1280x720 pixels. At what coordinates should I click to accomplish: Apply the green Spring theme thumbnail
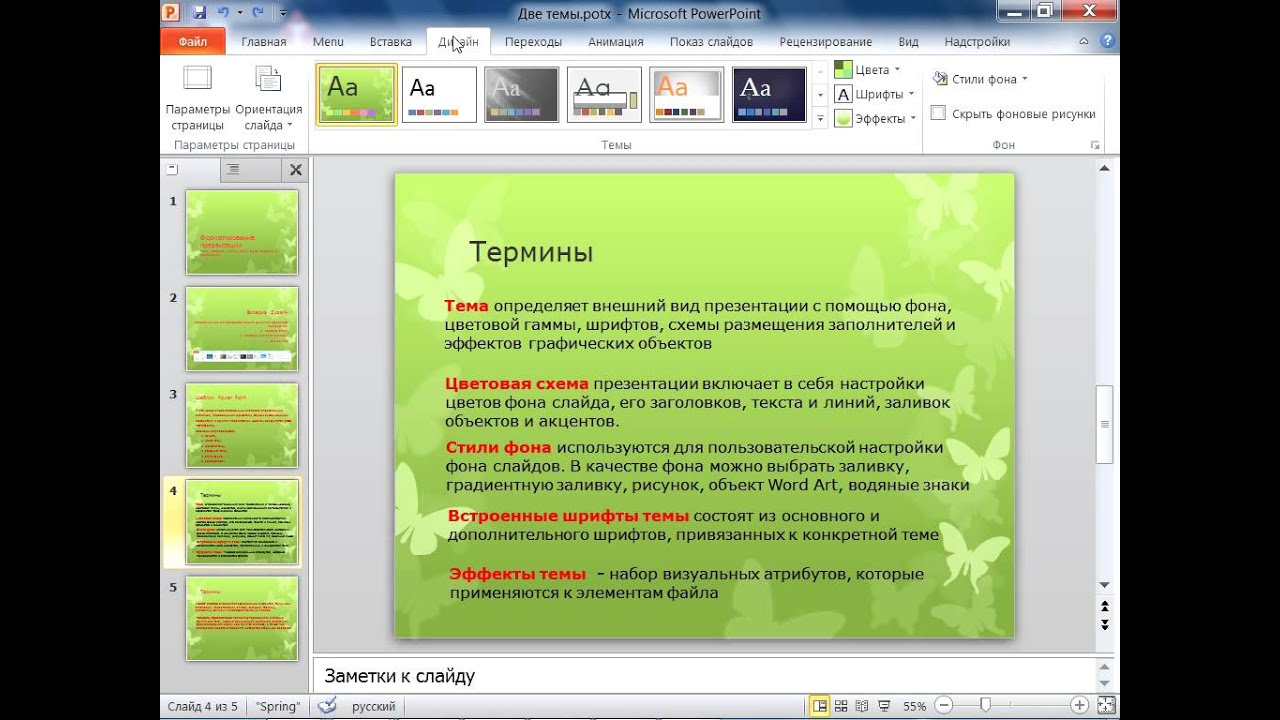(x=357, y=94)
